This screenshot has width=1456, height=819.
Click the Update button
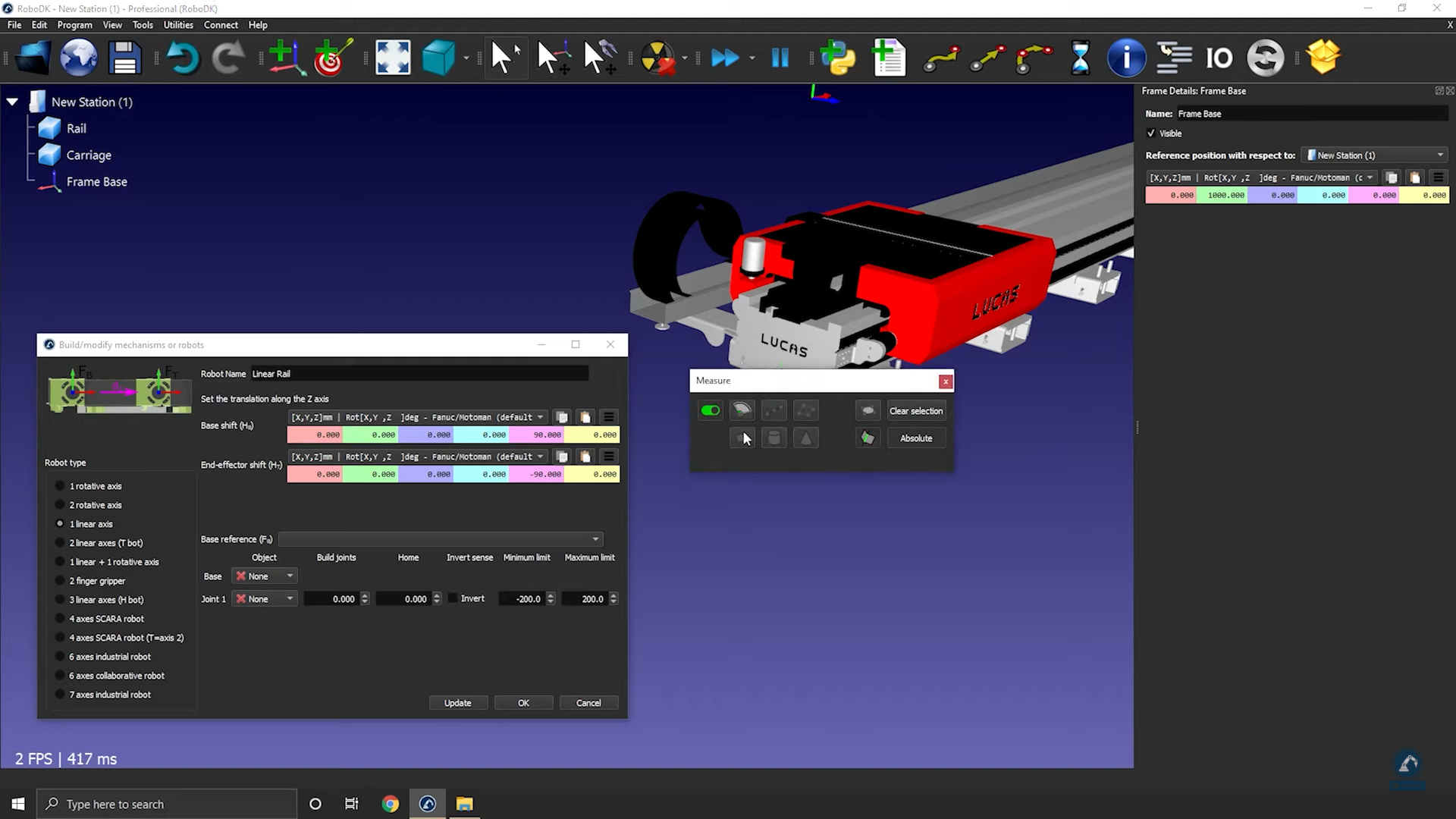457,703
